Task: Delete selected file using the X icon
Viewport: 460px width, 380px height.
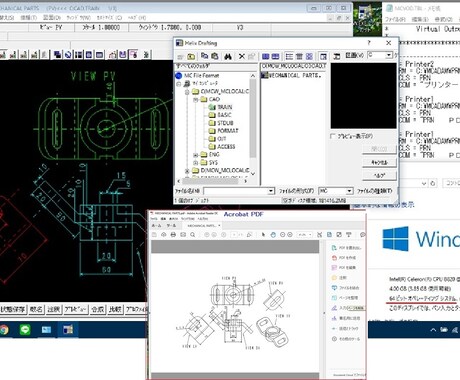Action: (242, 56)
